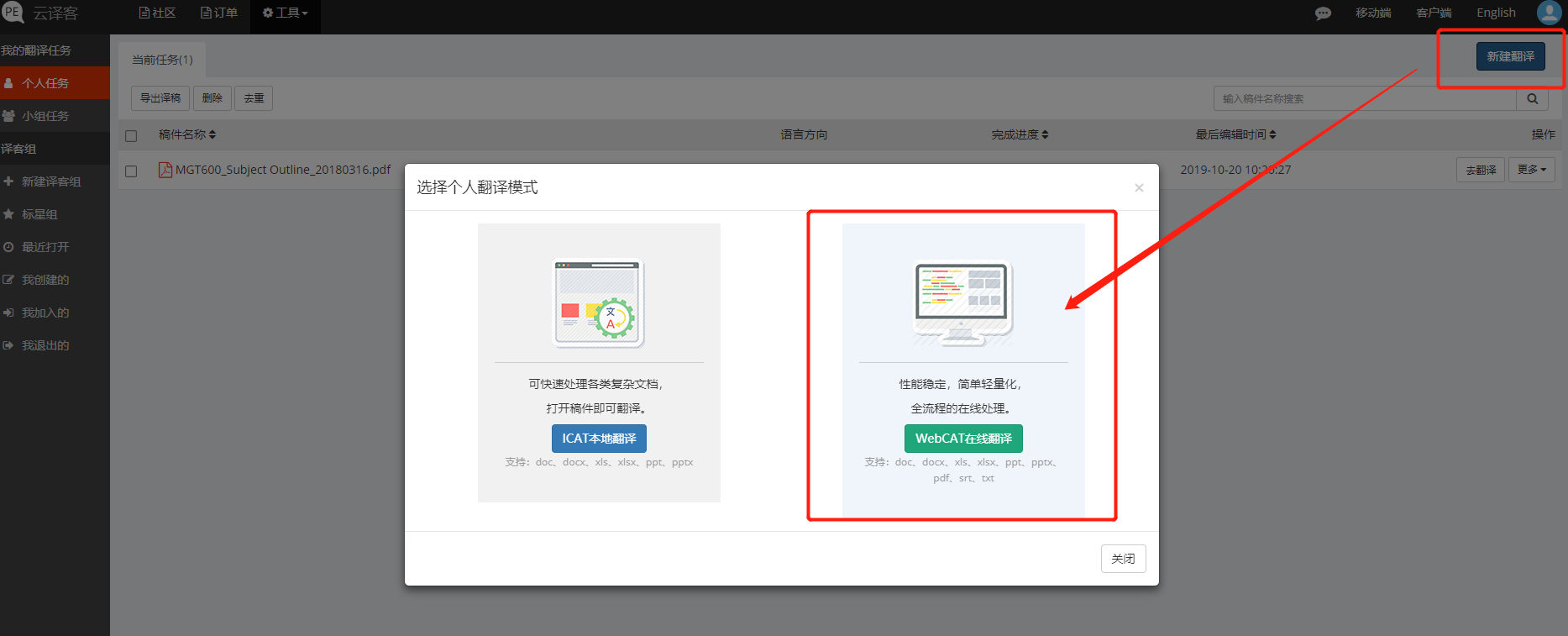Open the user avatar profile icon

click(x=1549, y=13)
